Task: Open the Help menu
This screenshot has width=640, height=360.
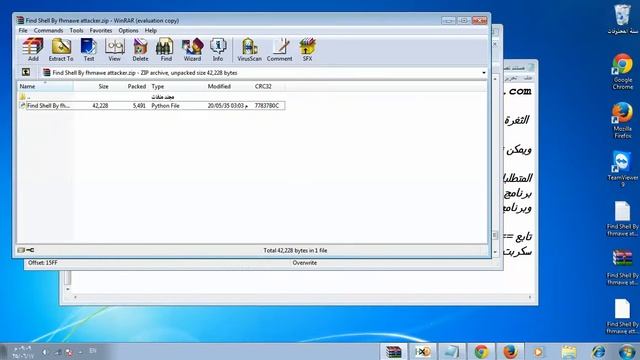Action: tap(151, 31)
